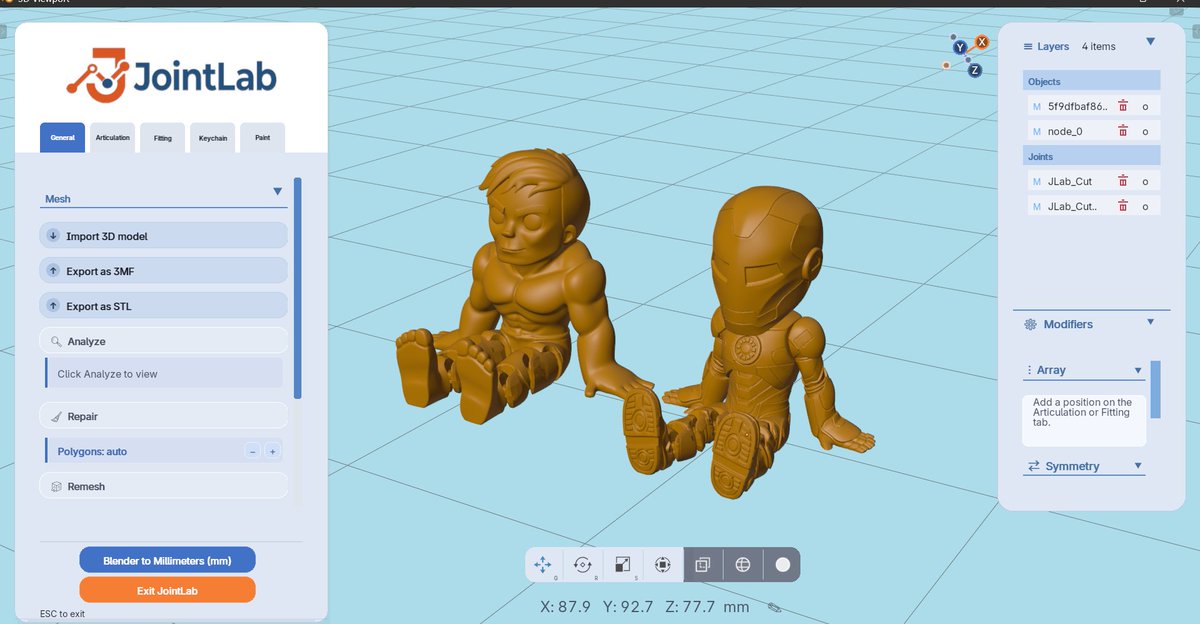The width and height of the screenshot is (1200, 624).
Task: Toggle the overlapping squares view icon
Action: (703, 565)
